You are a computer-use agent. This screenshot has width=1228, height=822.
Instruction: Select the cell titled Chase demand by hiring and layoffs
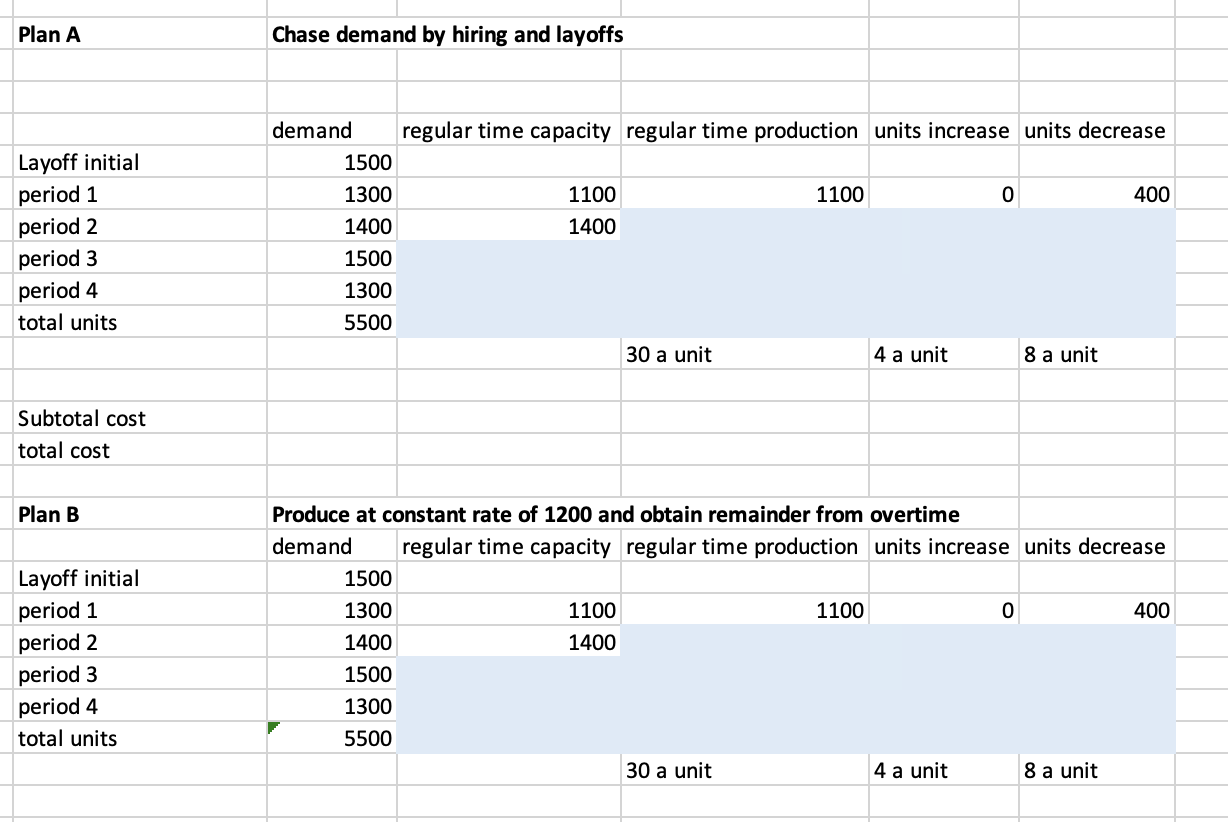click(447, 34)
